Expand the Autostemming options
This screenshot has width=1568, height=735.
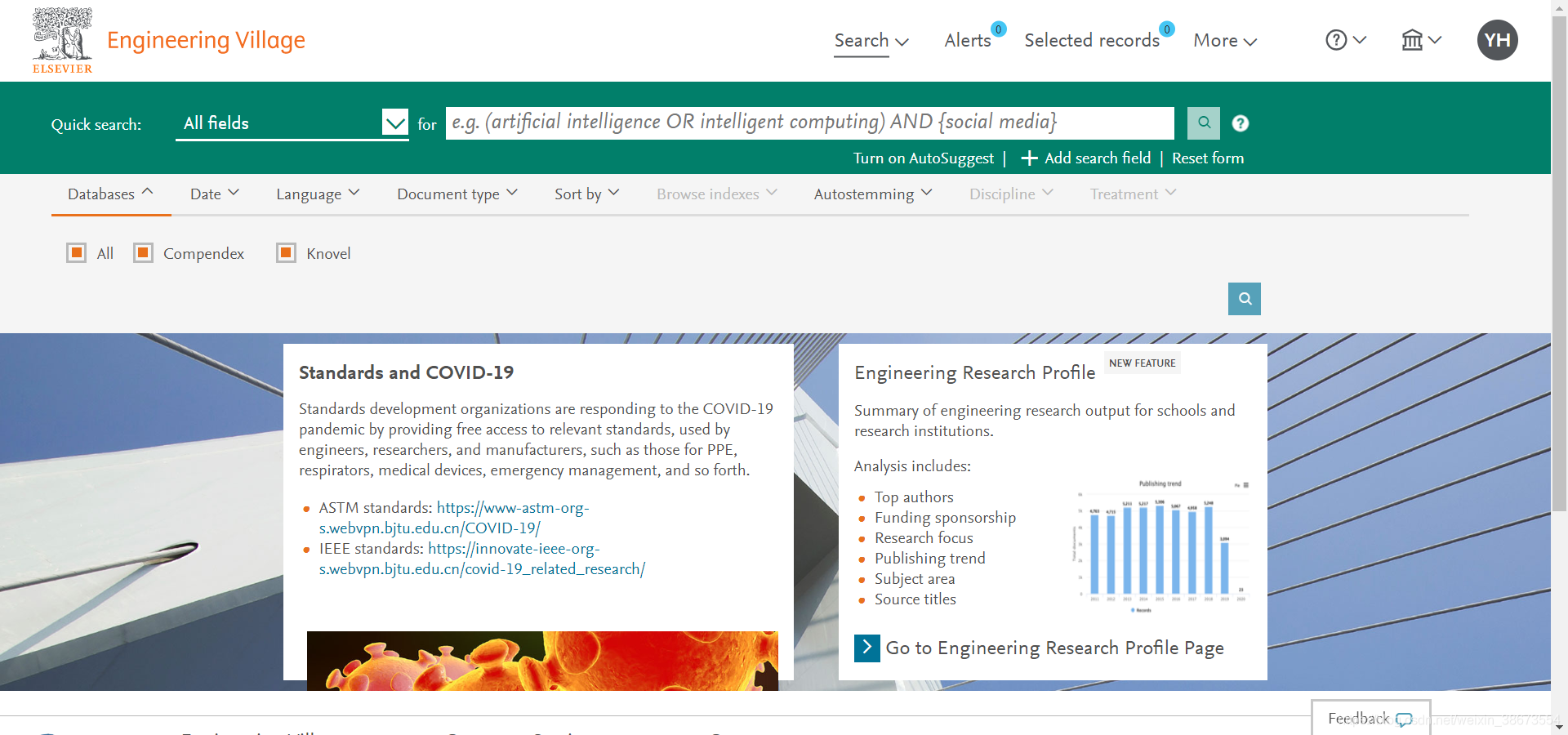tap(873, 194)
